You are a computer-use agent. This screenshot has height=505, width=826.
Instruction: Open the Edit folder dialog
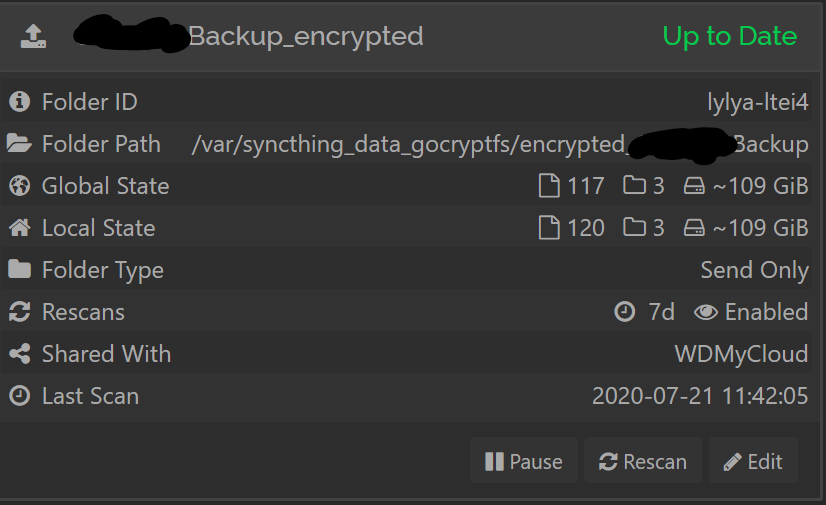[x=753, y=461]
